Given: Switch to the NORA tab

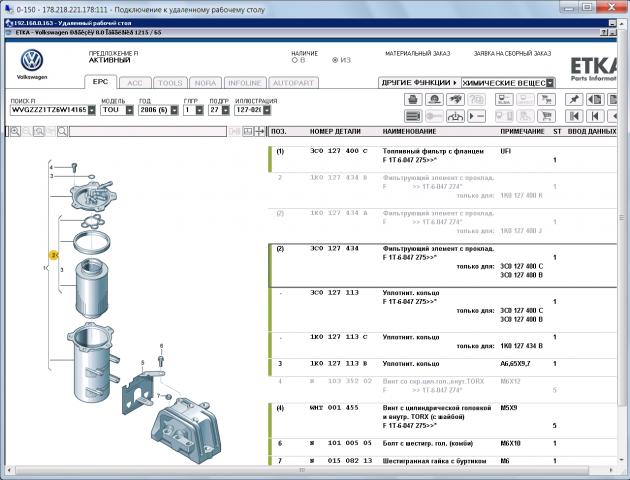Looking at the screenshot, I should pyautogui.click(x=205, y=83).
